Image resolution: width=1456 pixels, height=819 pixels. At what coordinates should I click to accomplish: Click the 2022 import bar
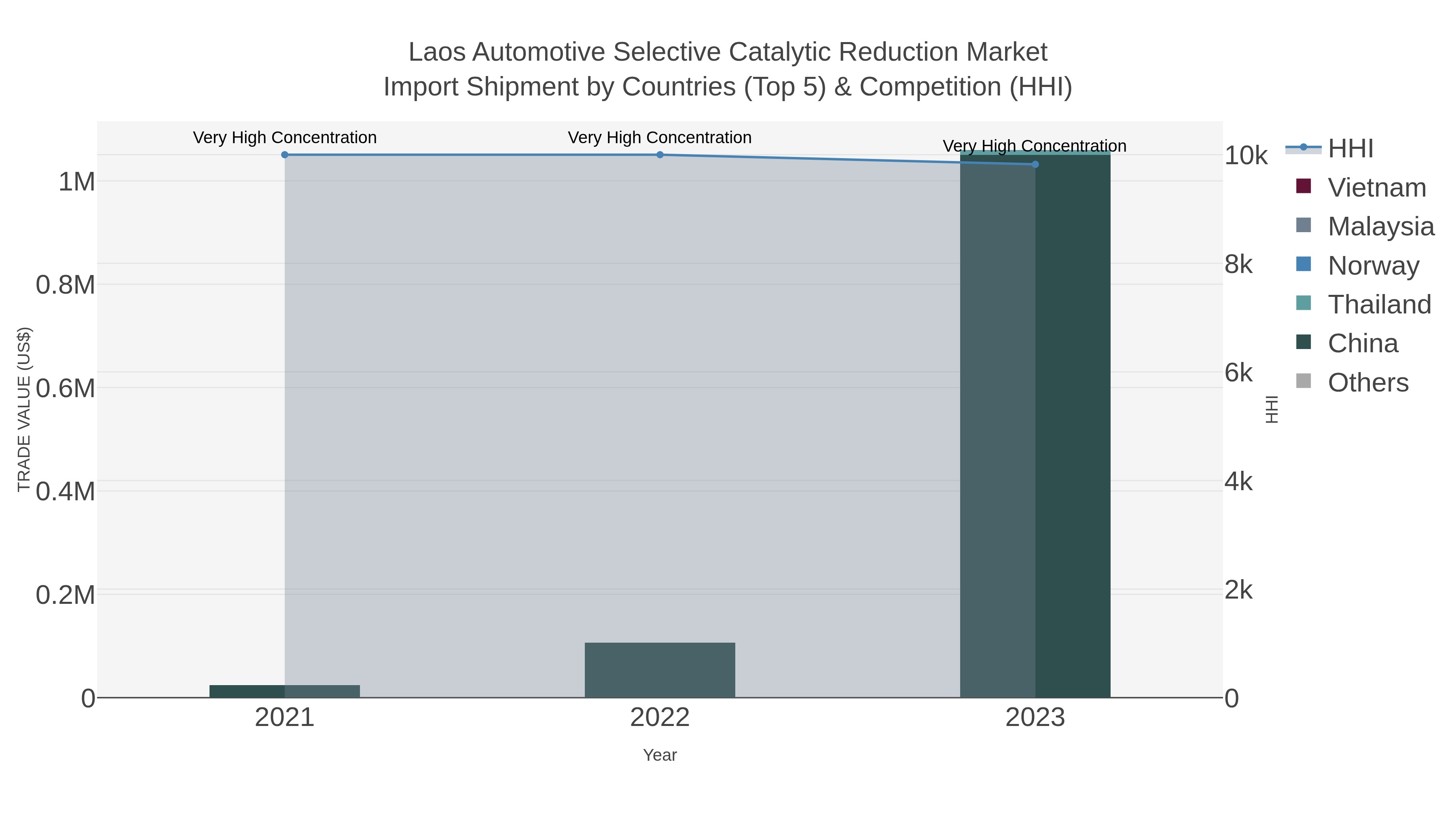660,670
